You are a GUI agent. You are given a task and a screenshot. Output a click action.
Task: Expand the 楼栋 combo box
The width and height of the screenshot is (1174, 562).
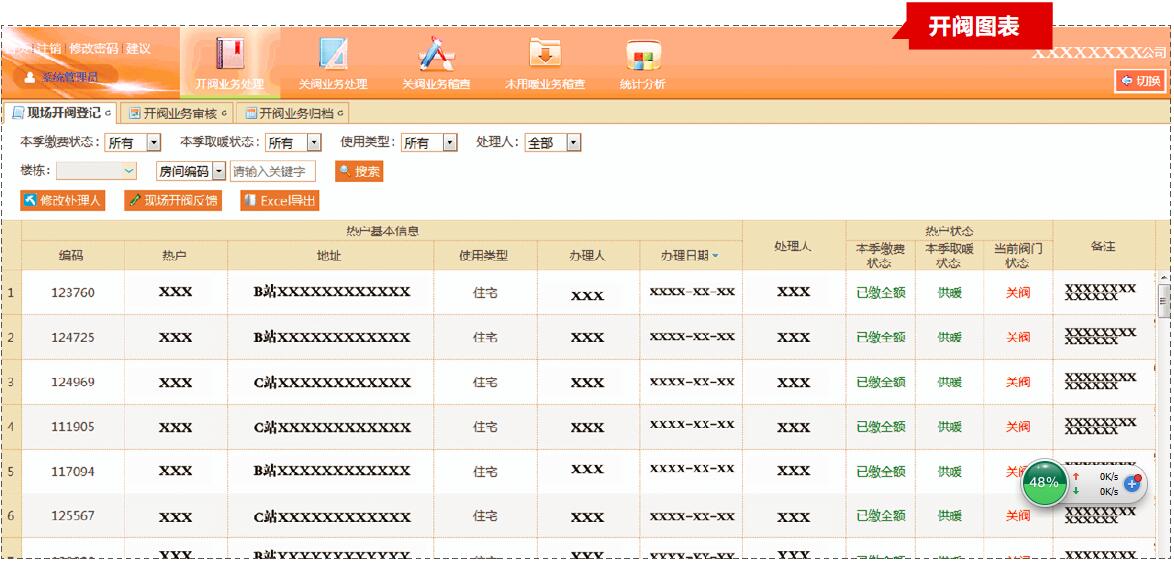(x=128, y=172)
